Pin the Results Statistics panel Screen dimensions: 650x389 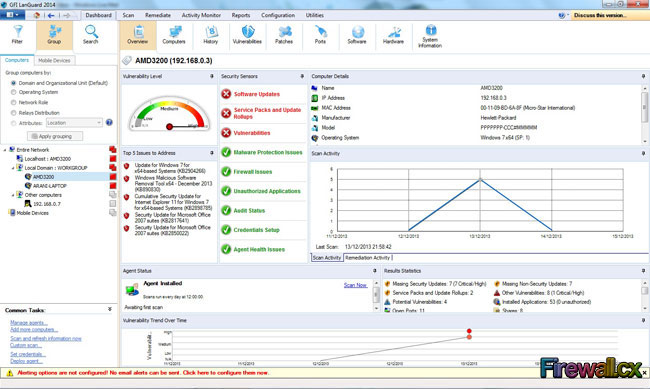(643, 271)
